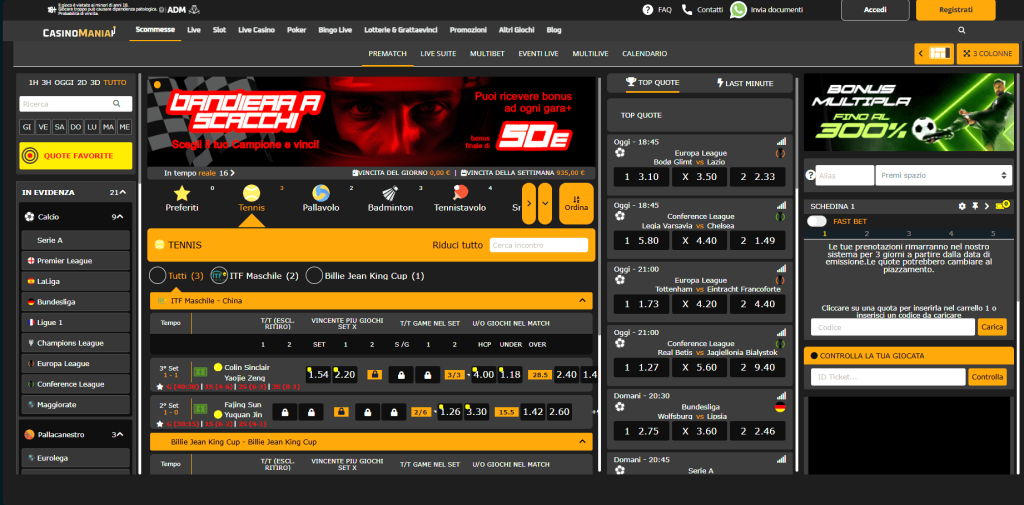Image resolution: width=1024 pixels, height=505 pixels.
Task: Click the Controlla button
Action: coord(986,377)
